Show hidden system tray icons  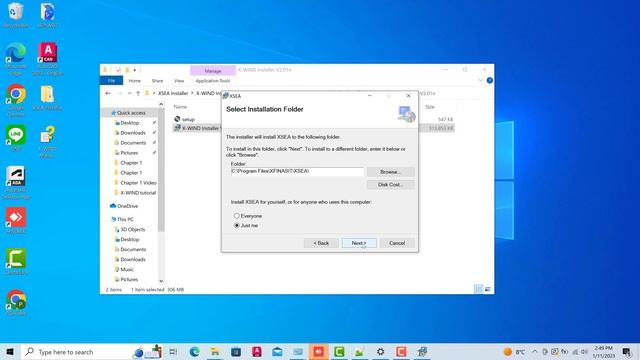[535, 351]
